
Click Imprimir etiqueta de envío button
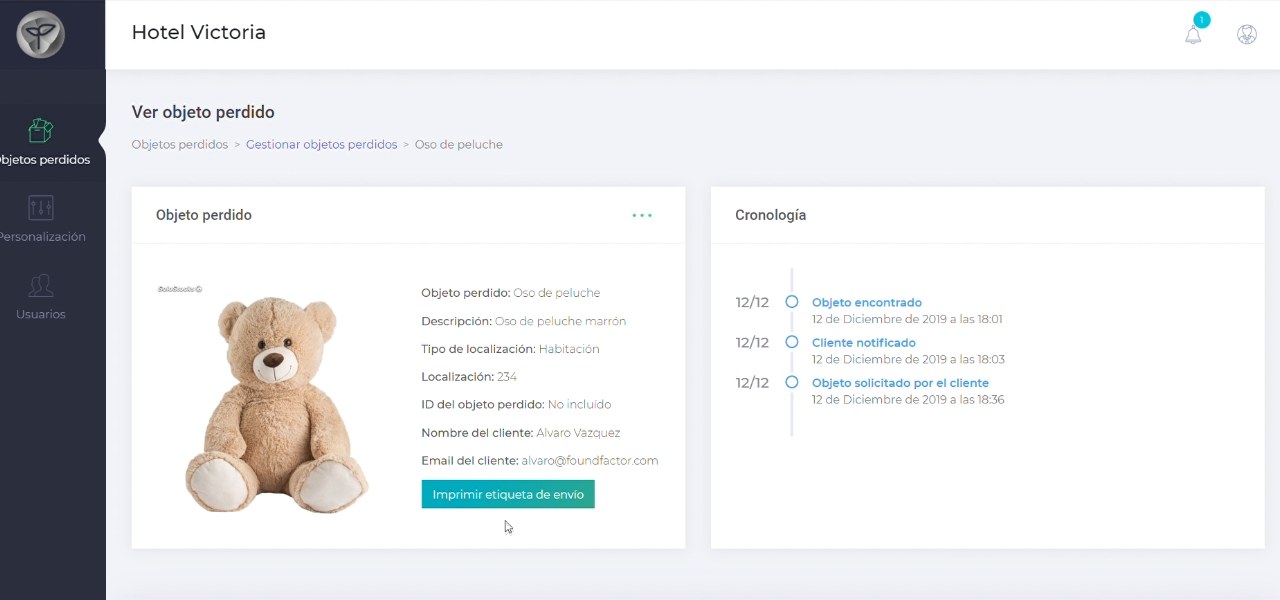(x=508, y=494)
